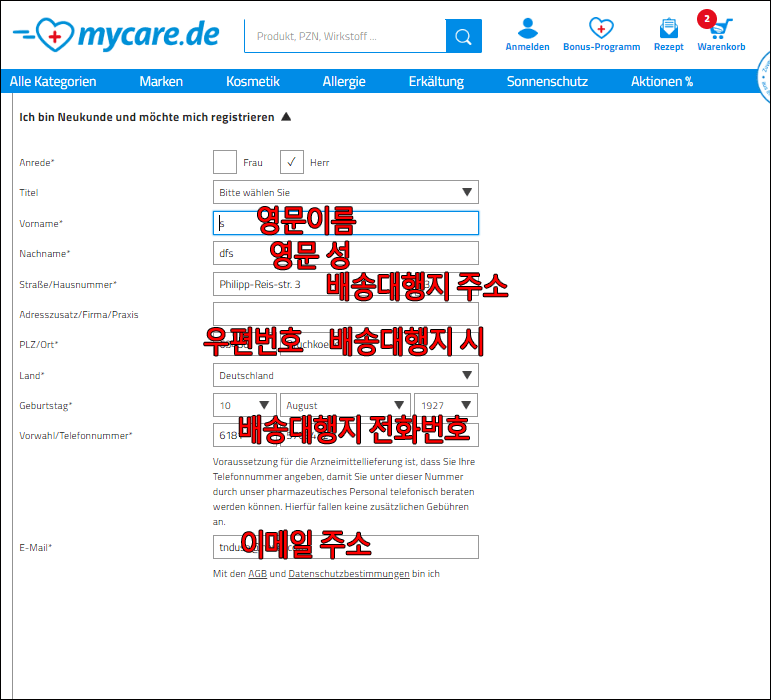
Task: Click the Bonus-Programm label link
Action: click(601, 47)
